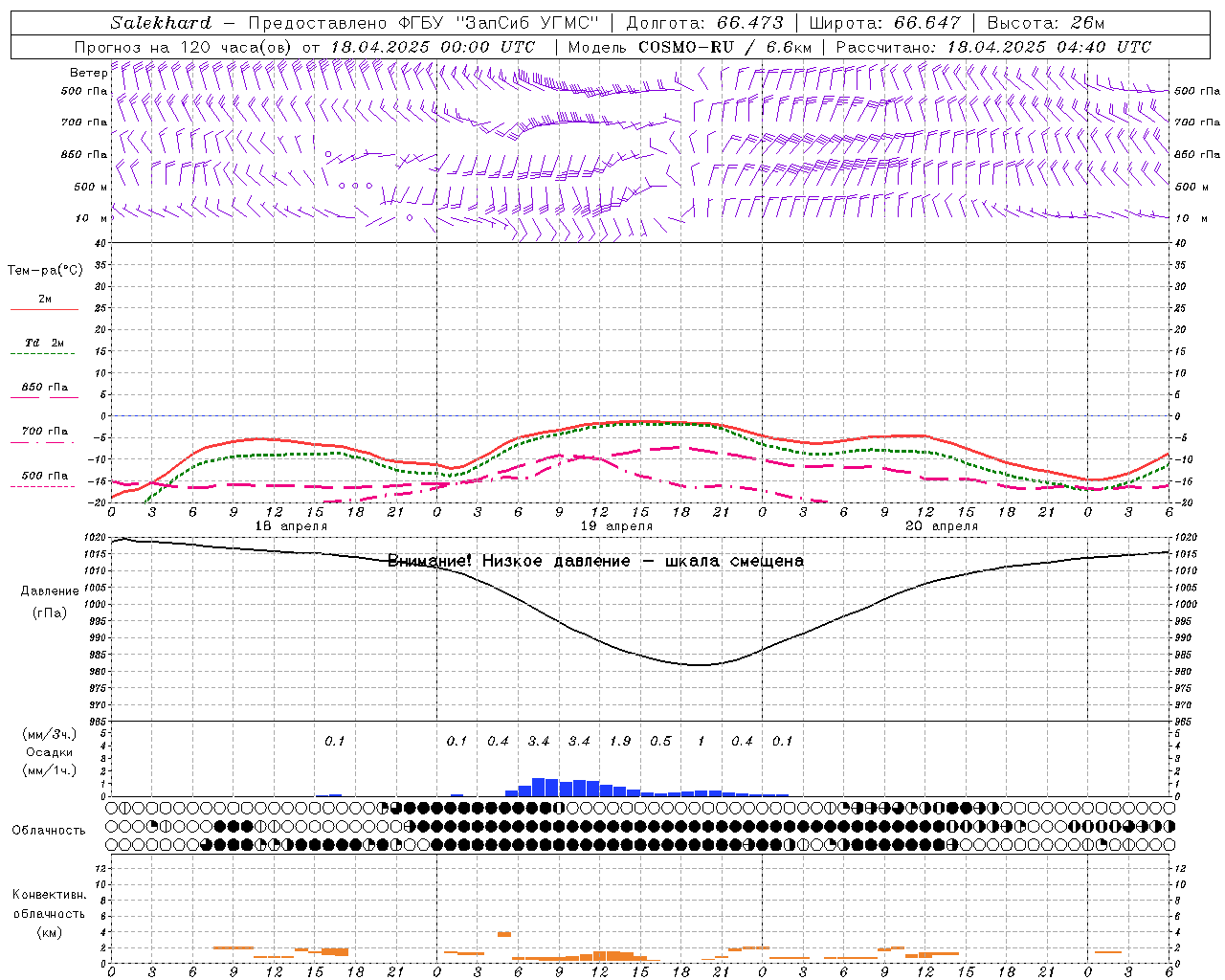Click the '(км)' convective height unit label
This screenshot has width=1225, height=980.
click(50, 932)
